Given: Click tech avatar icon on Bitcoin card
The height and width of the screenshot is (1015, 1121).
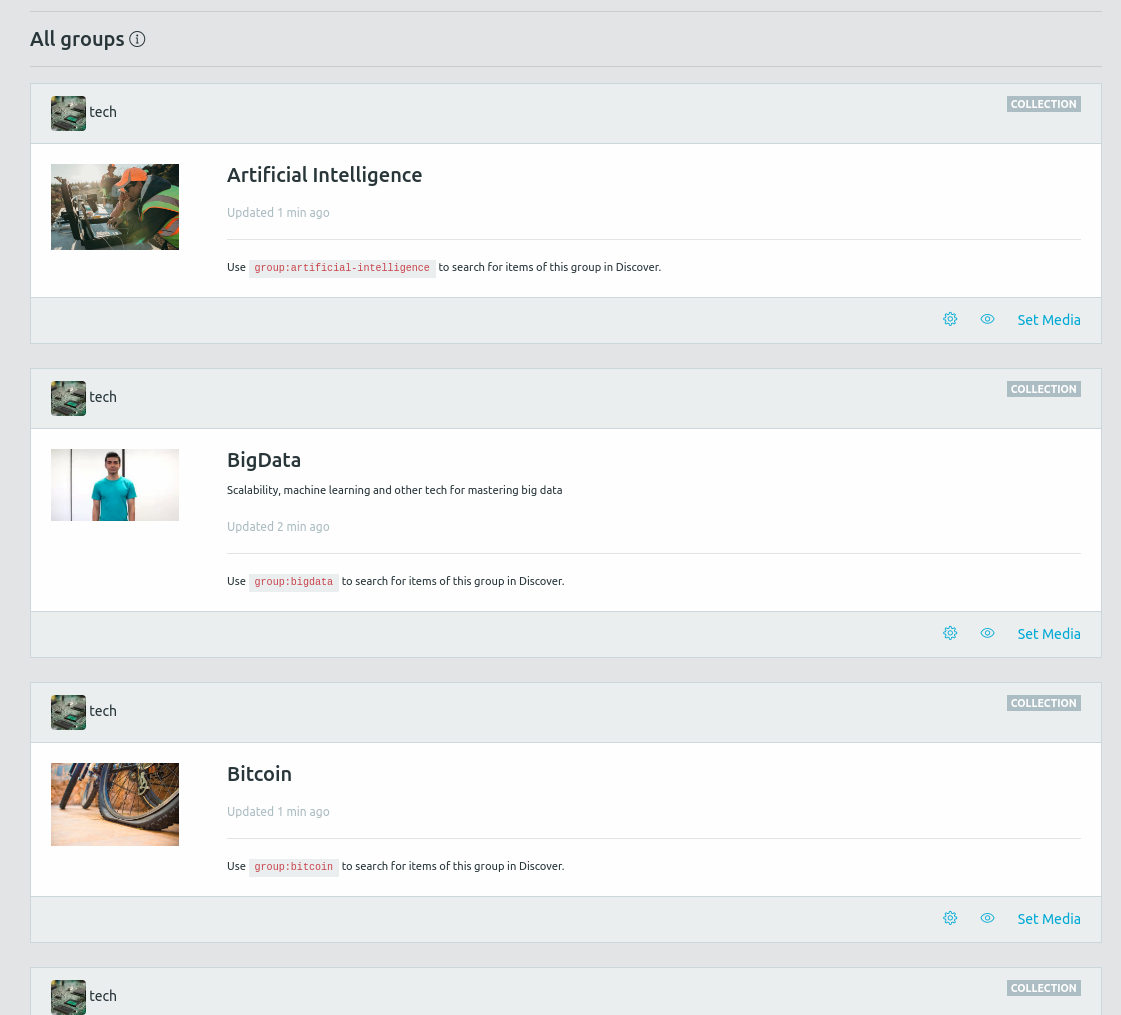Looking at the screenshot, I should point(68,712).
